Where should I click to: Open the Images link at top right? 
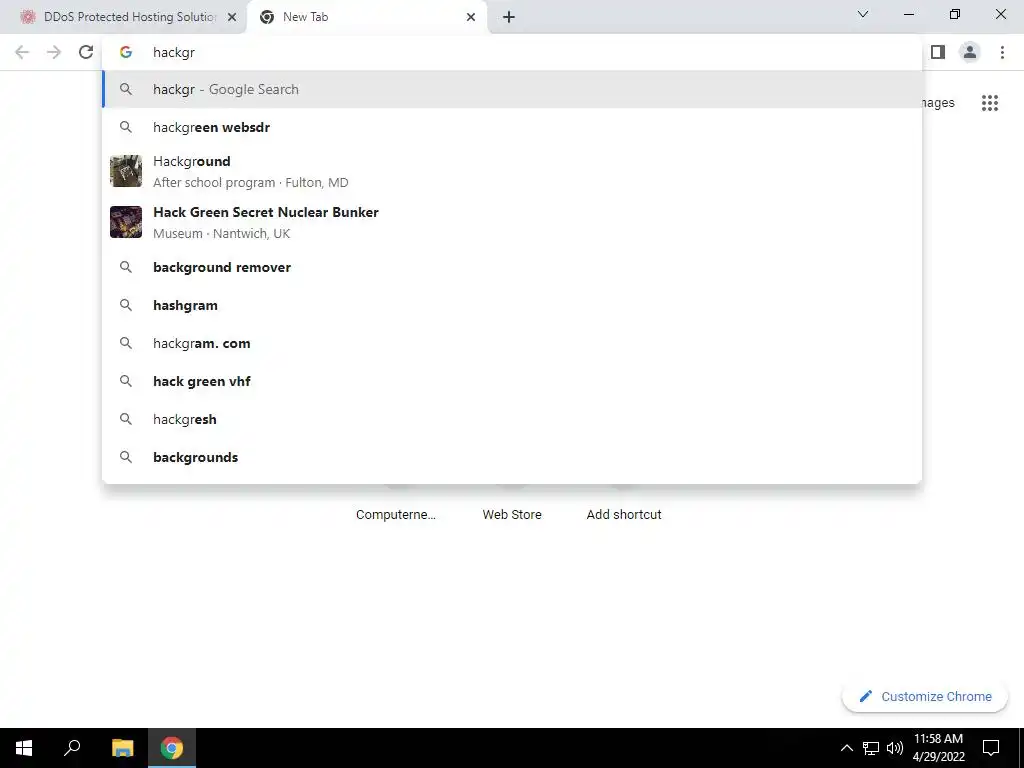click(938, 103)
